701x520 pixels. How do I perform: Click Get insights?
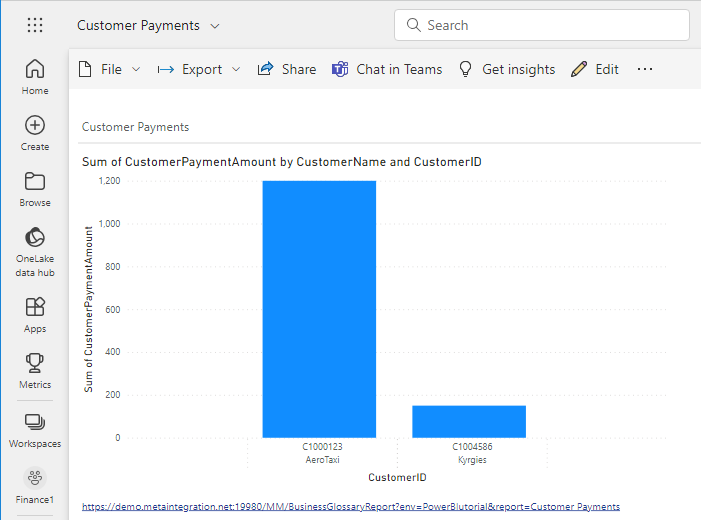click(506, 69)
